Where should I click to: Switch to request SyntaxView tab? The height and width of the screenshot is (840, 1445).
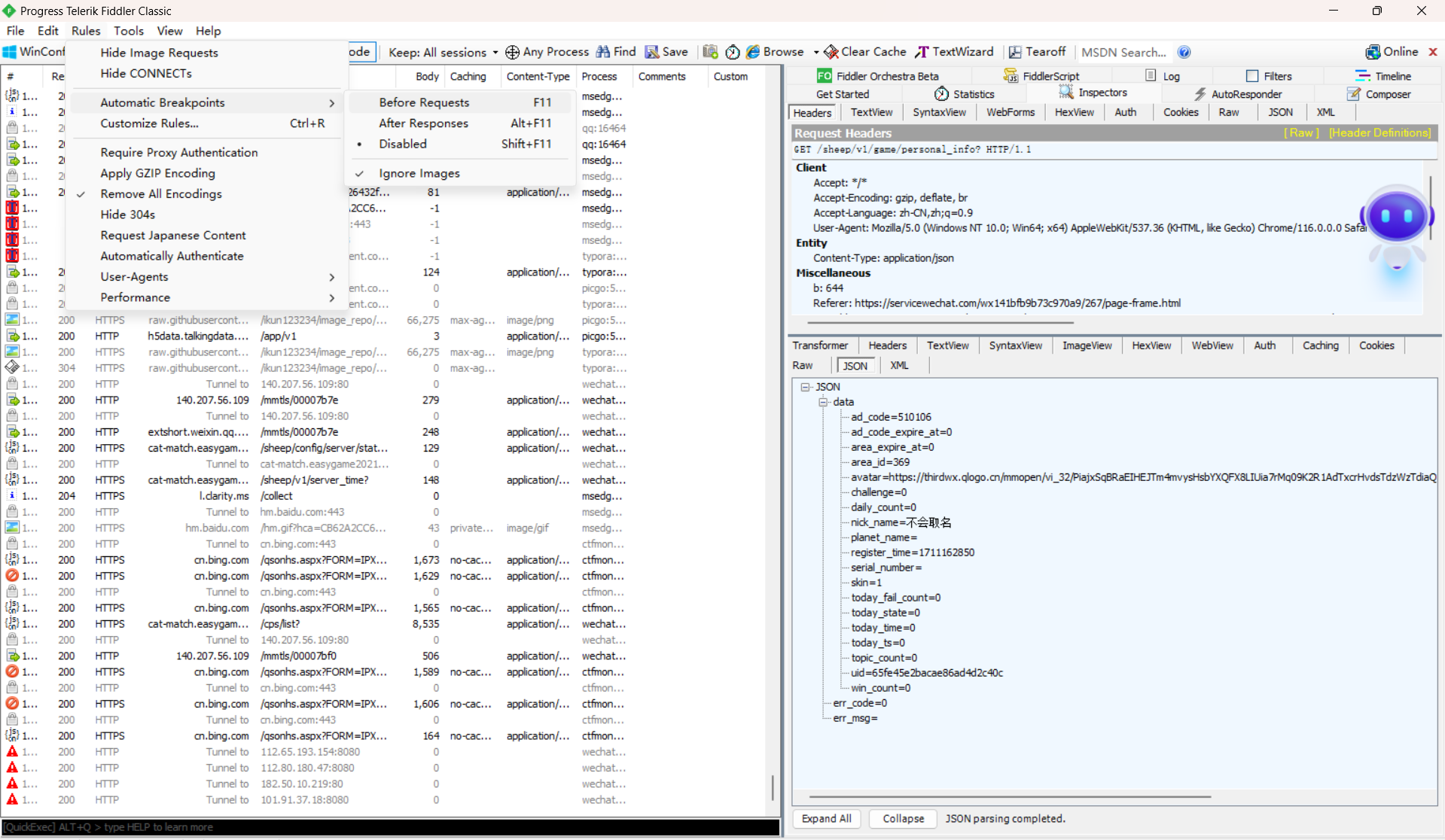[939, 112]
